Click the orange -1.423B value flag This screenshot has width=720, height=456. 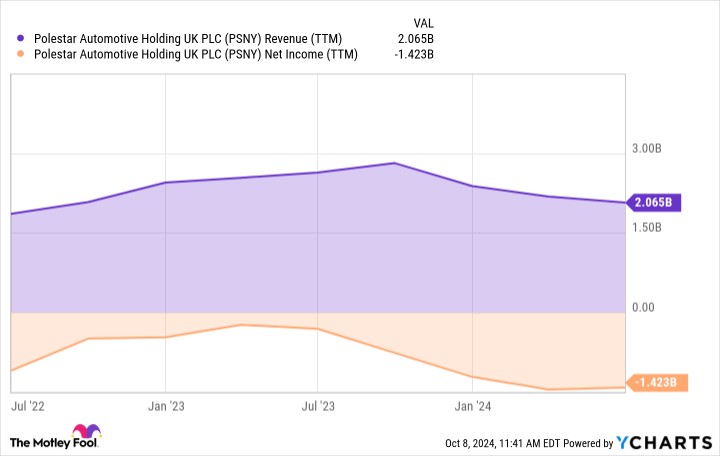(x=655, y=382)
